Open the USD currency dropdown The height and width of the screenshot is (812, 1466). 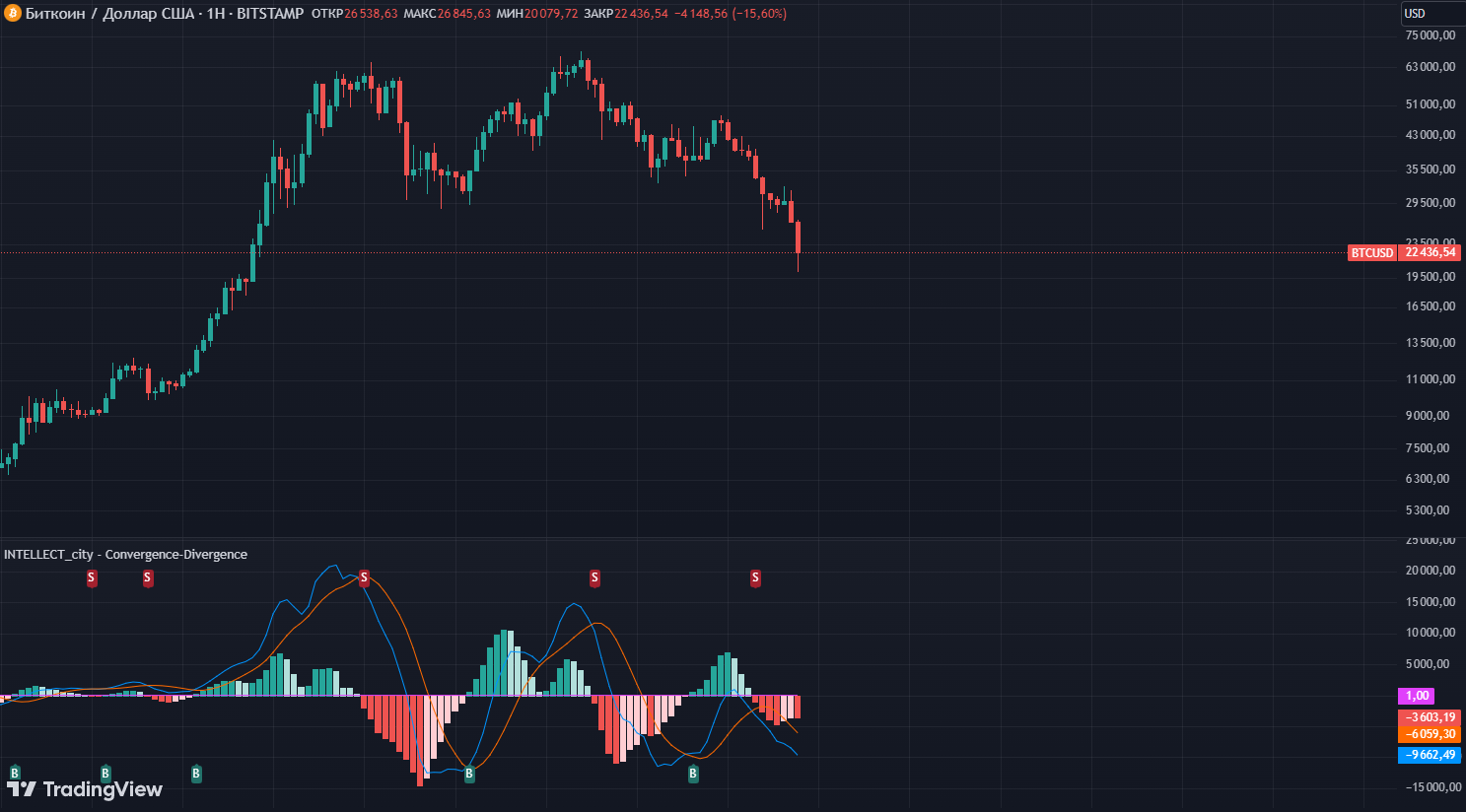1431,14
